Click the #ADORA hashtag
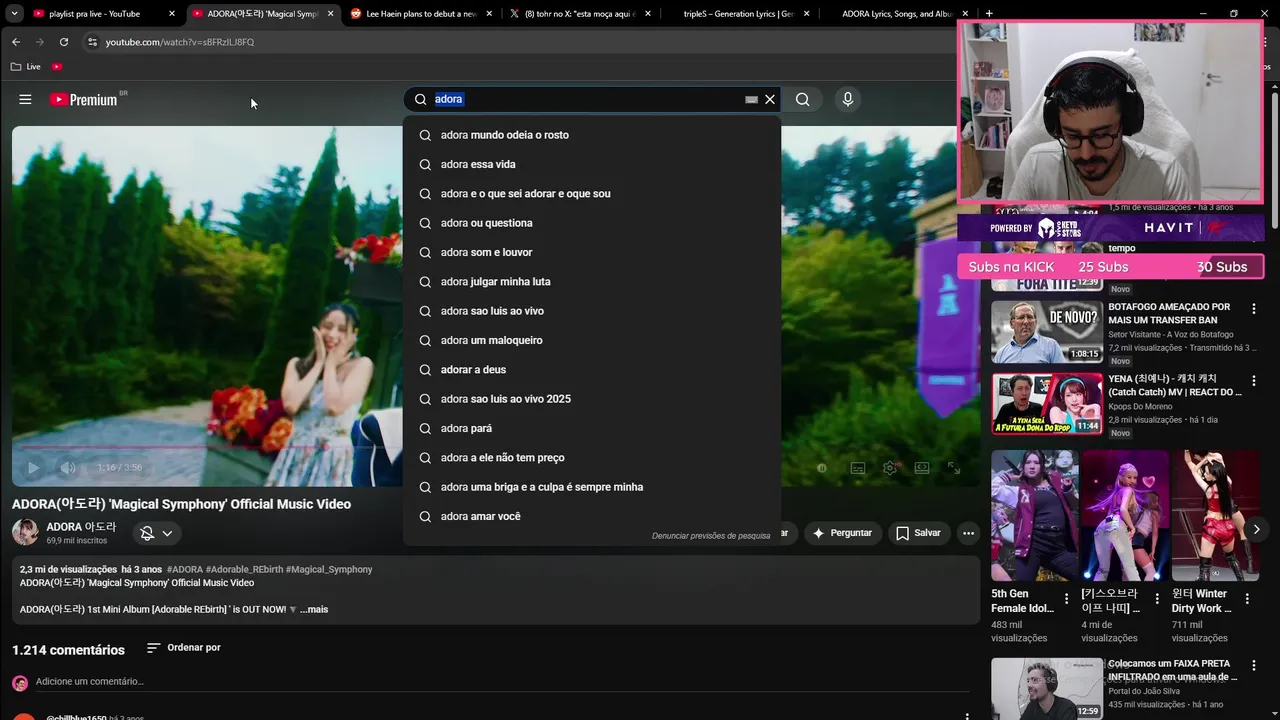 tap(185, 569)
